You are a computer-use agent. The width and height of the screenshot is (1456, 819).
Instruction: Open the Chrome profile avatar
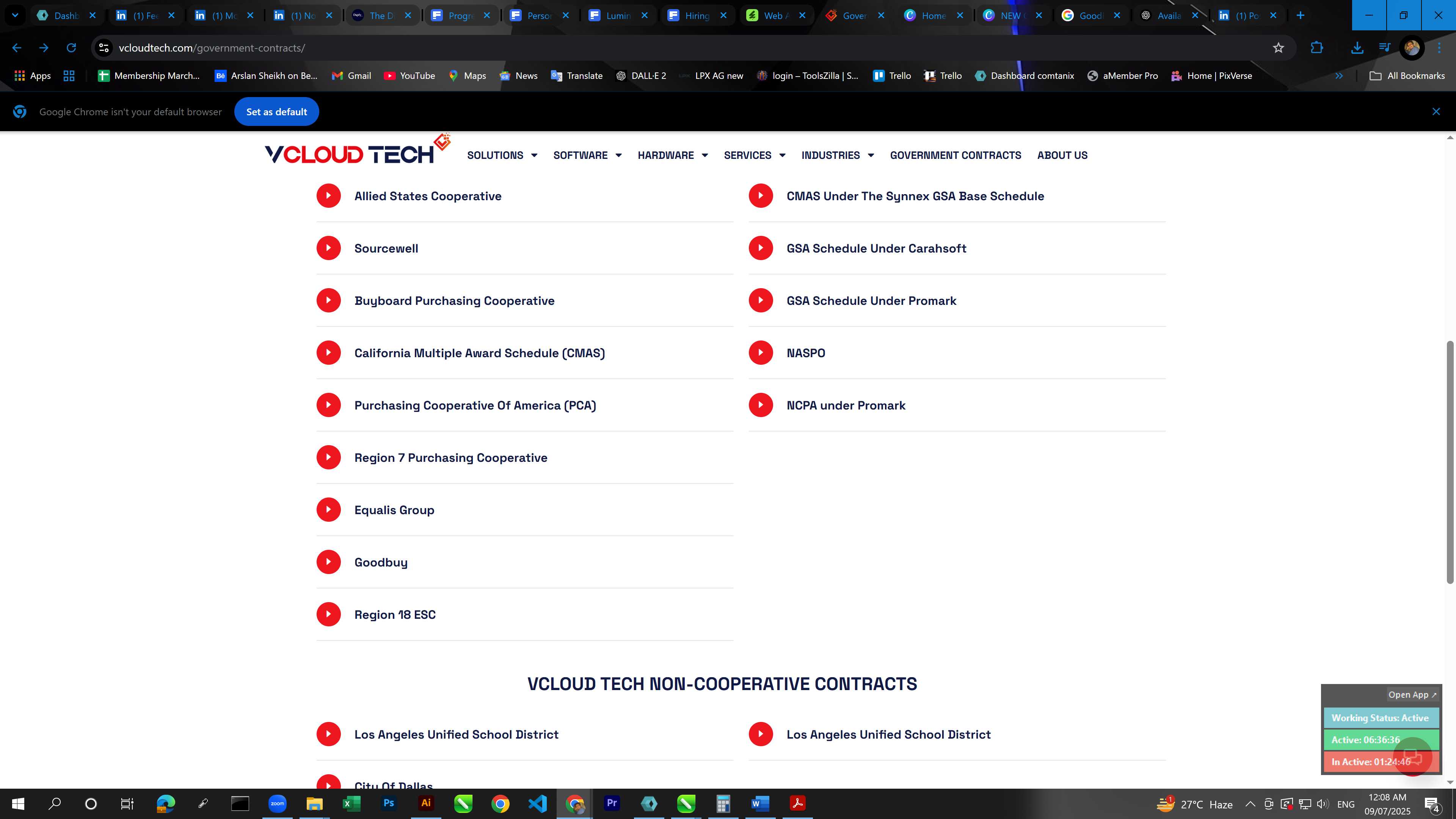point(1411,48)
